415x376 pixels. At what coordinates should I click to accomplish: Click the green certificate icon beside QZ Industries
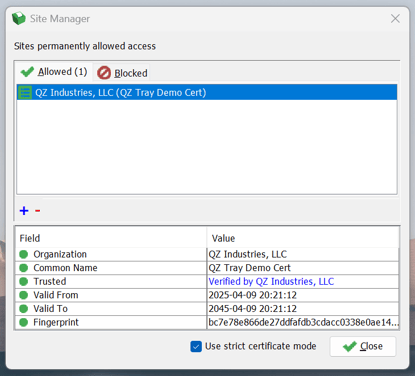click(x=25, y=92)
